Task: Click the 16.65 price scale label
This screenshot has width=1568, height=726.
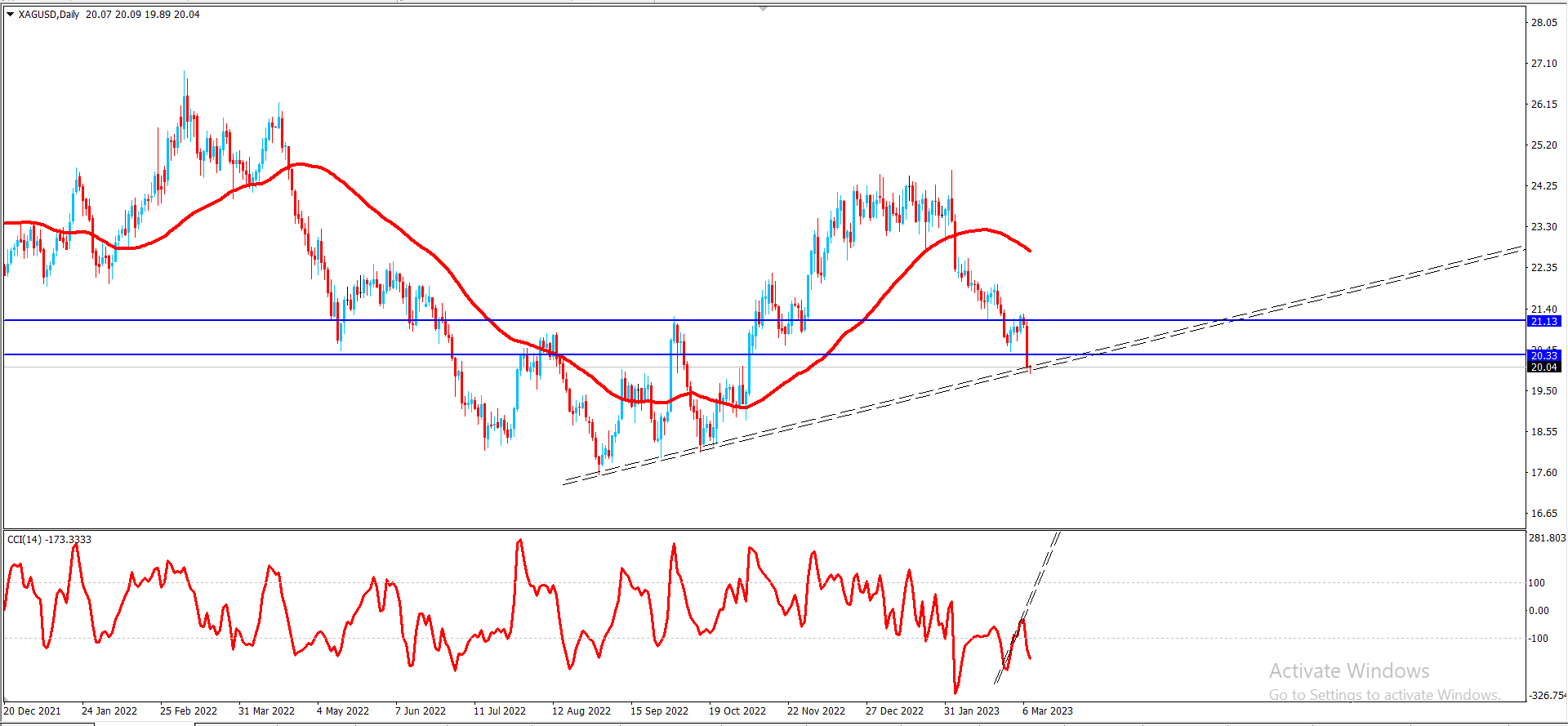Action: (x=1543, y=514)
